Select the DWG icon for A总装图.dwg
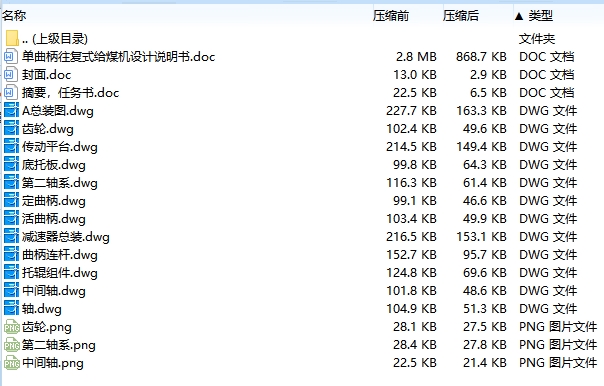604x386 pixels. 11,111
